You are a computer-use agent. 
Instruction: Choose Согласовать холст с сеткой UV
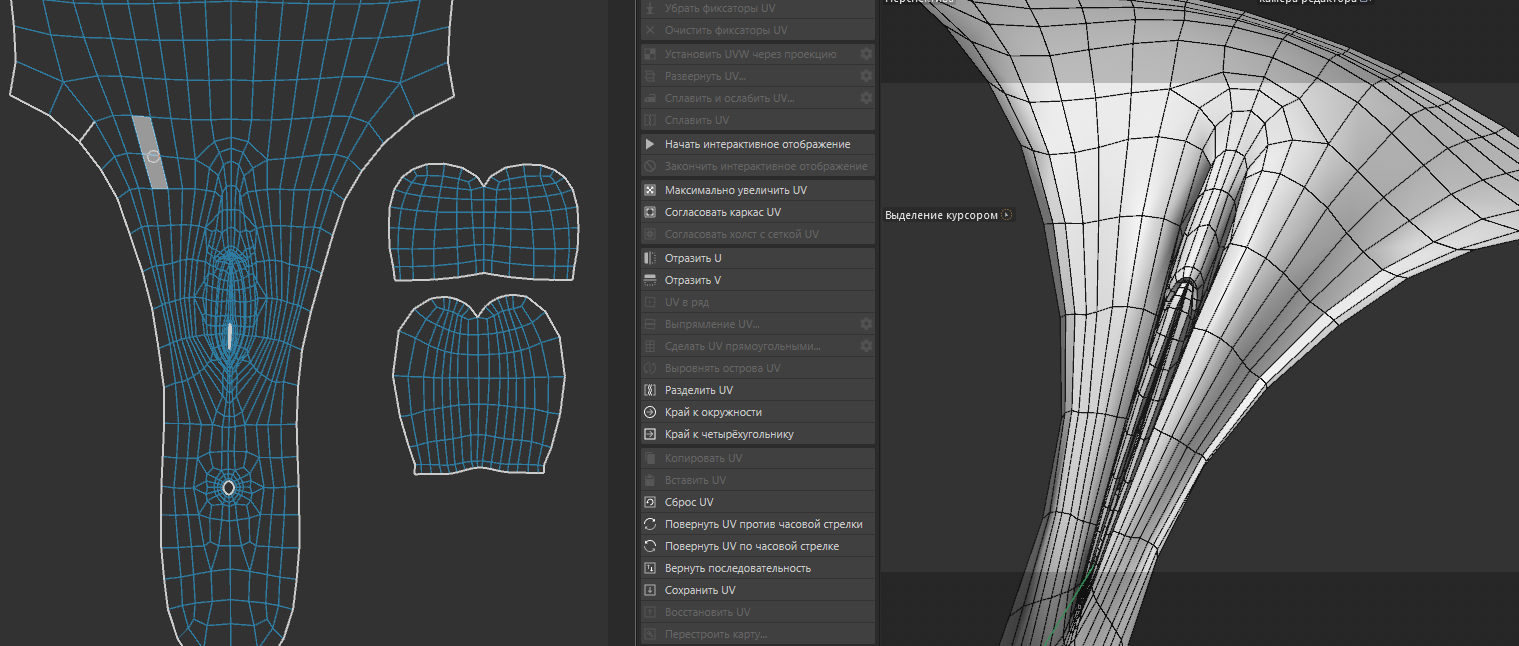pos(758,234)
